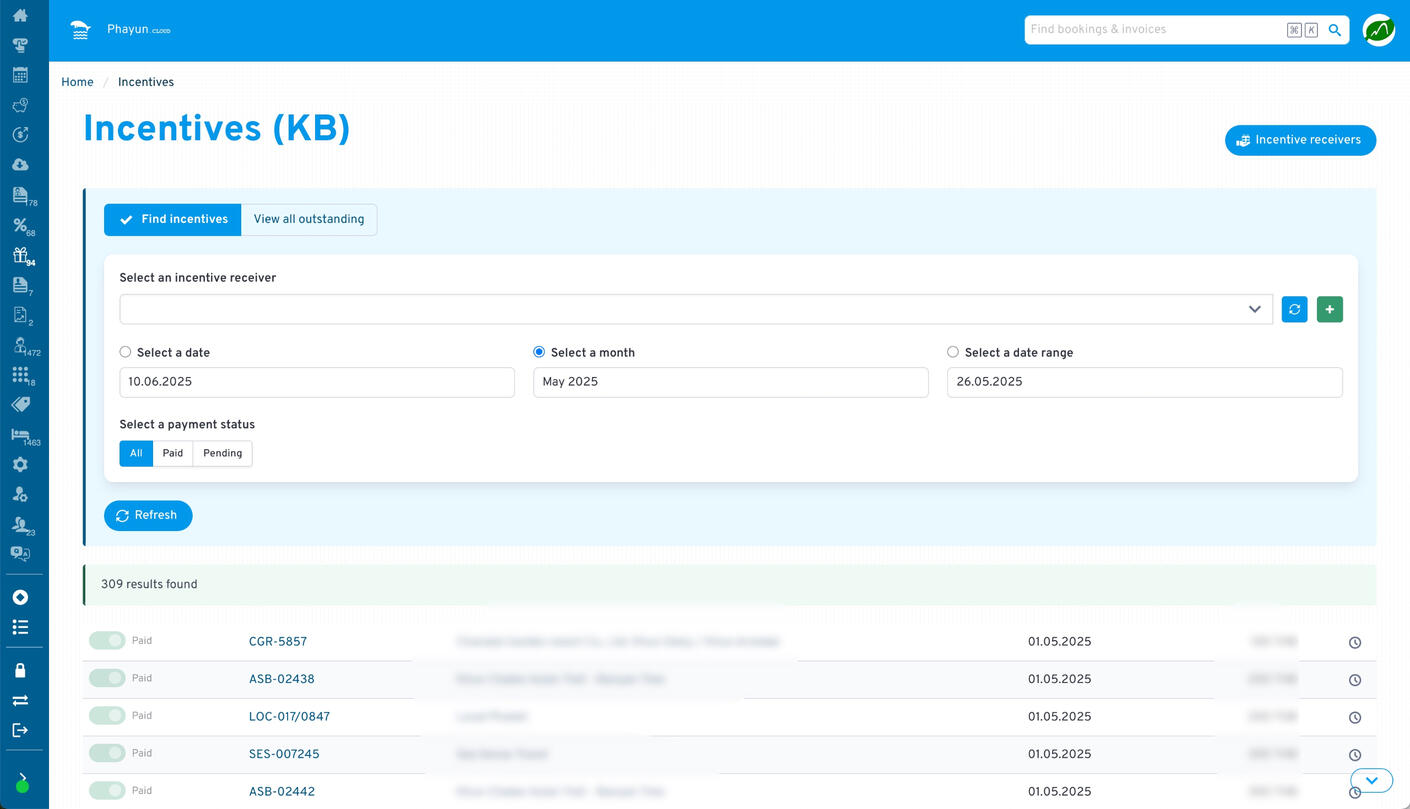
Task: Open the Home icon in sidebar
Action: click(x=20, y=15)
